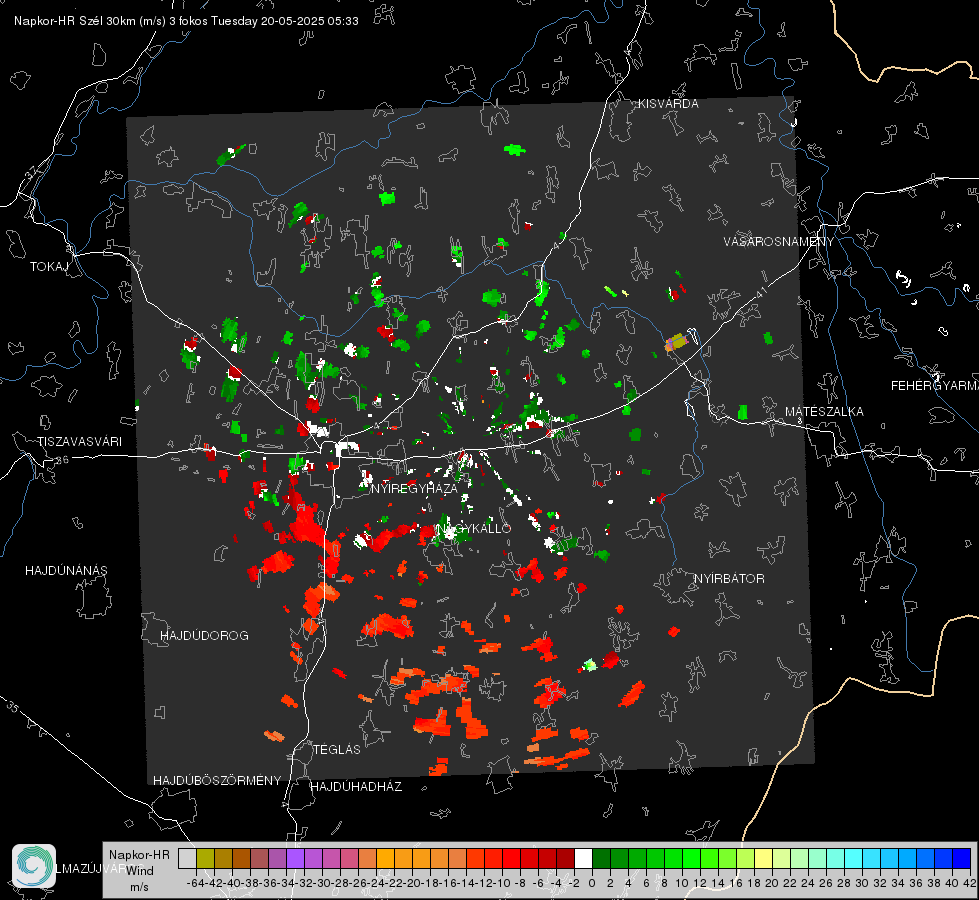This screenshot has width=979, height=900.
Task: Click the NYÍREGYHÁZA city label
Action: (x=414, y=488)
